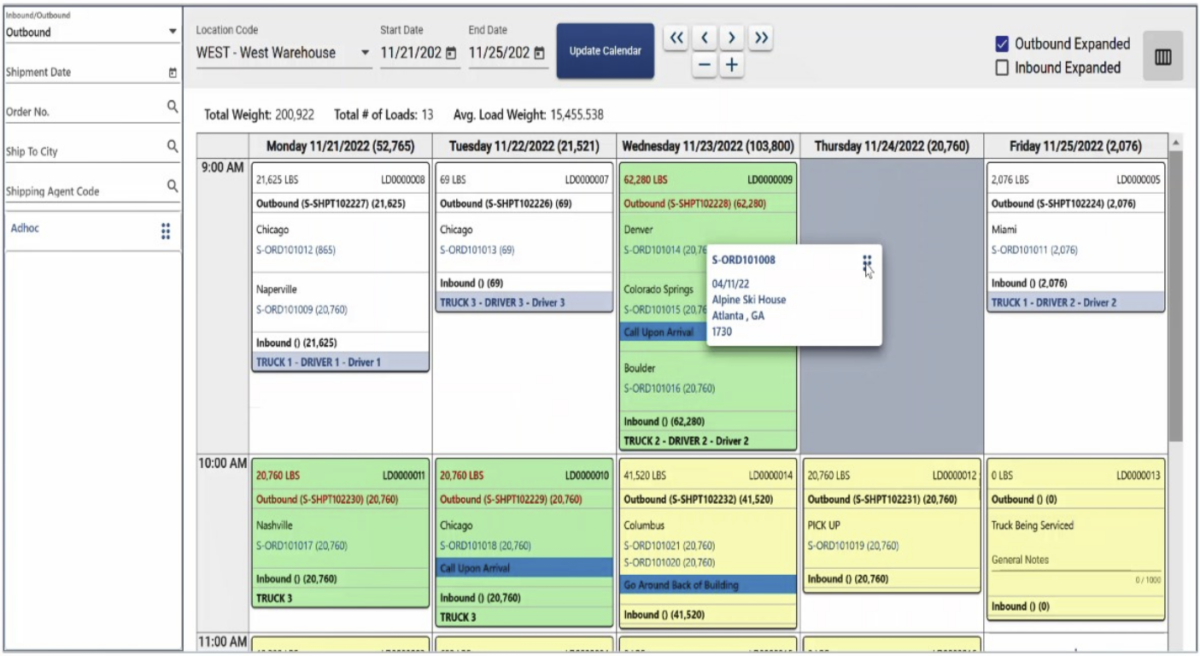The width and height of the screenshot is (1200, 656).
Task: Jump back with the double left arrow
Action: click(x=676, y=38)
